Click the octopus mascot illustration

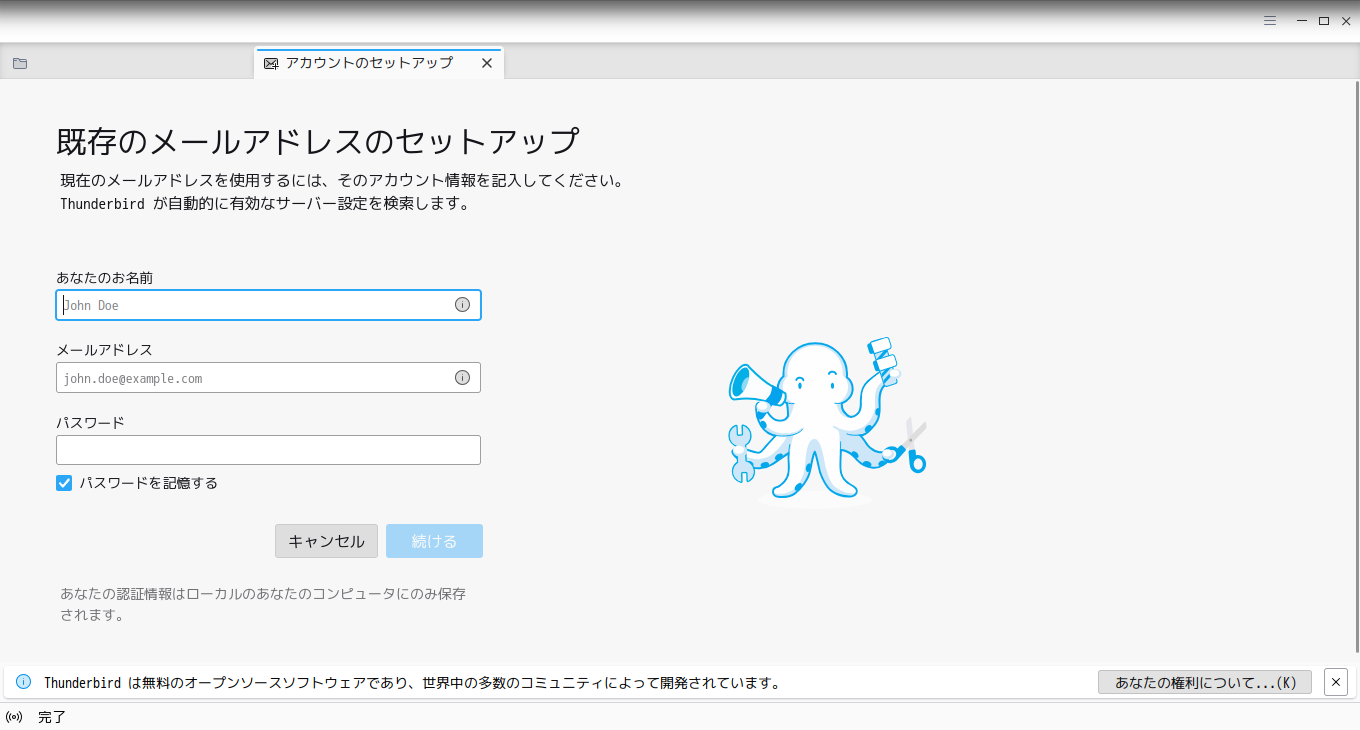(x=827, y=420)
